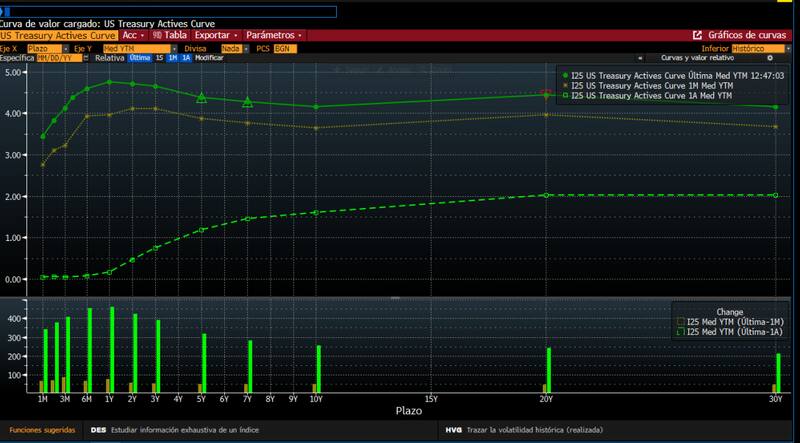Toggle the 1M relative curve option
This screenshot has height=443, width=800.
click(171, 58)
